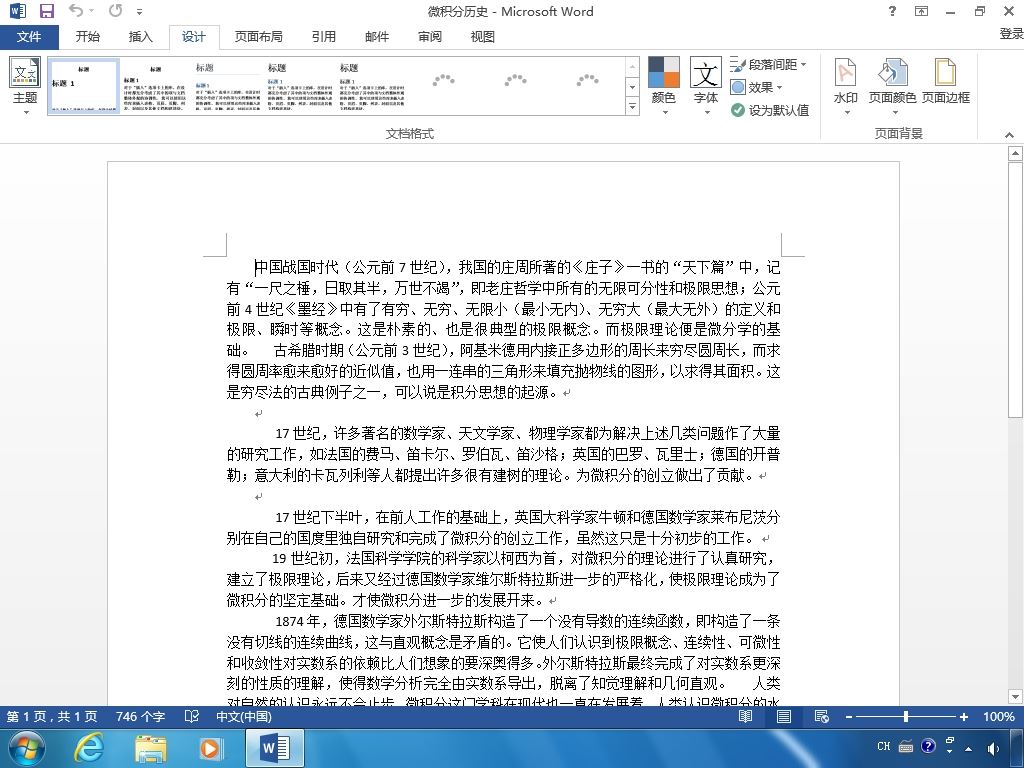This screenshot has height=768, width=1024.
Task: Click zoom out minus button
Action: coord(848,717)
